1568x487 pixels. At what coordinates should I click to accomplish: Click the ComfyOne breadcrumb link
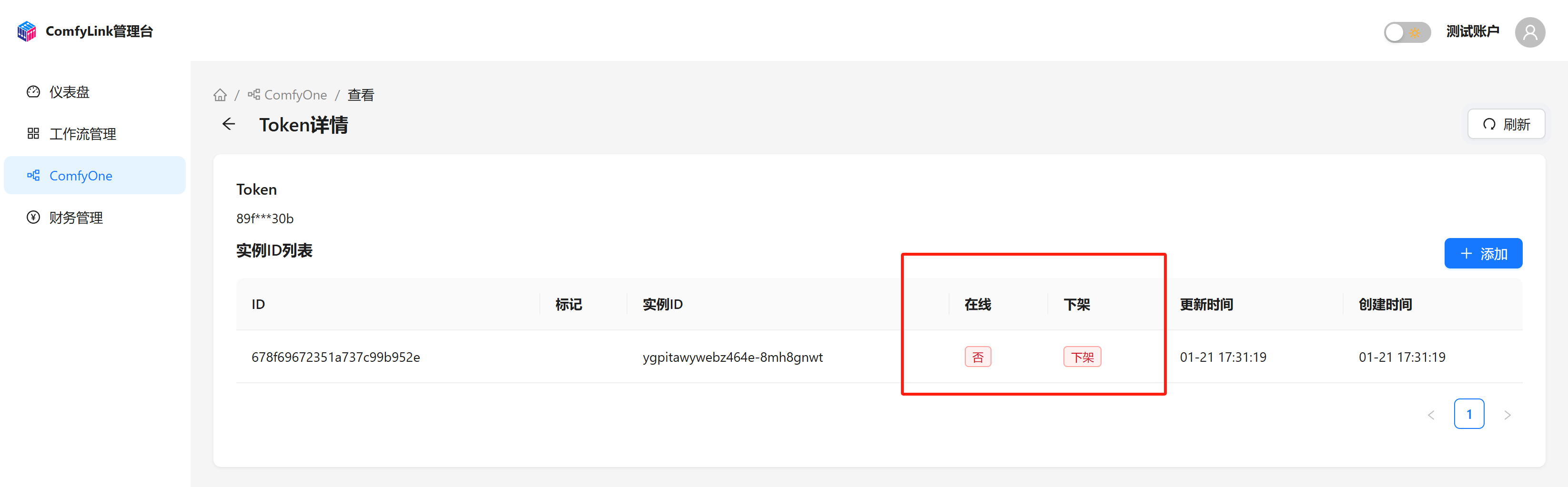[x=287, y=95]
